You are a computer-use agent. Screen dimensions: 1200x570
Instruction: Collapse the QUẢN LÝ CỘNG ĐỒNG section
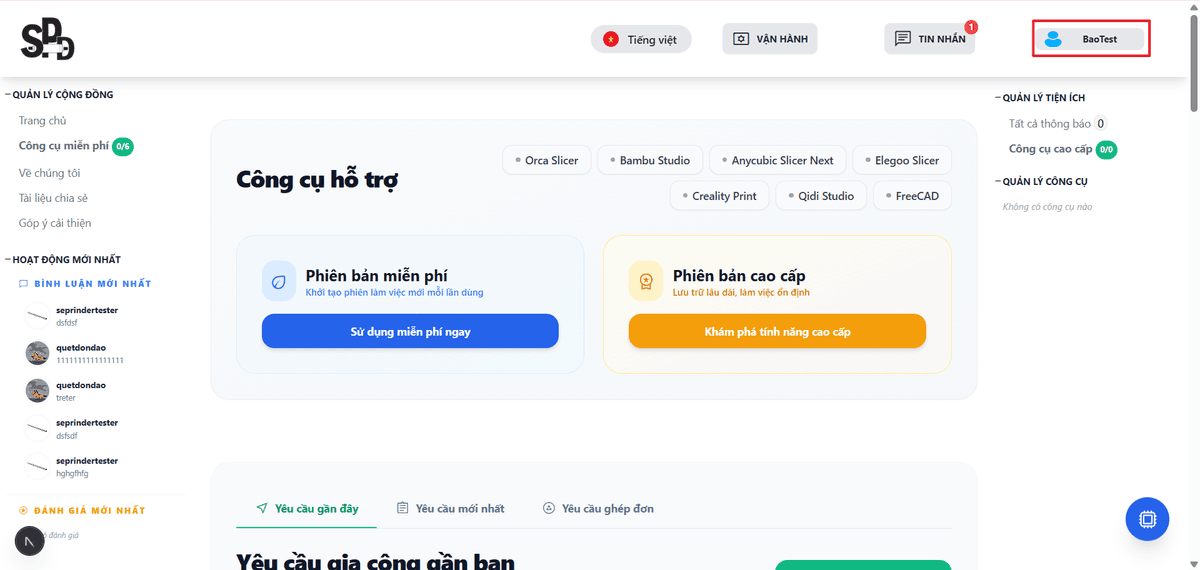60,95
